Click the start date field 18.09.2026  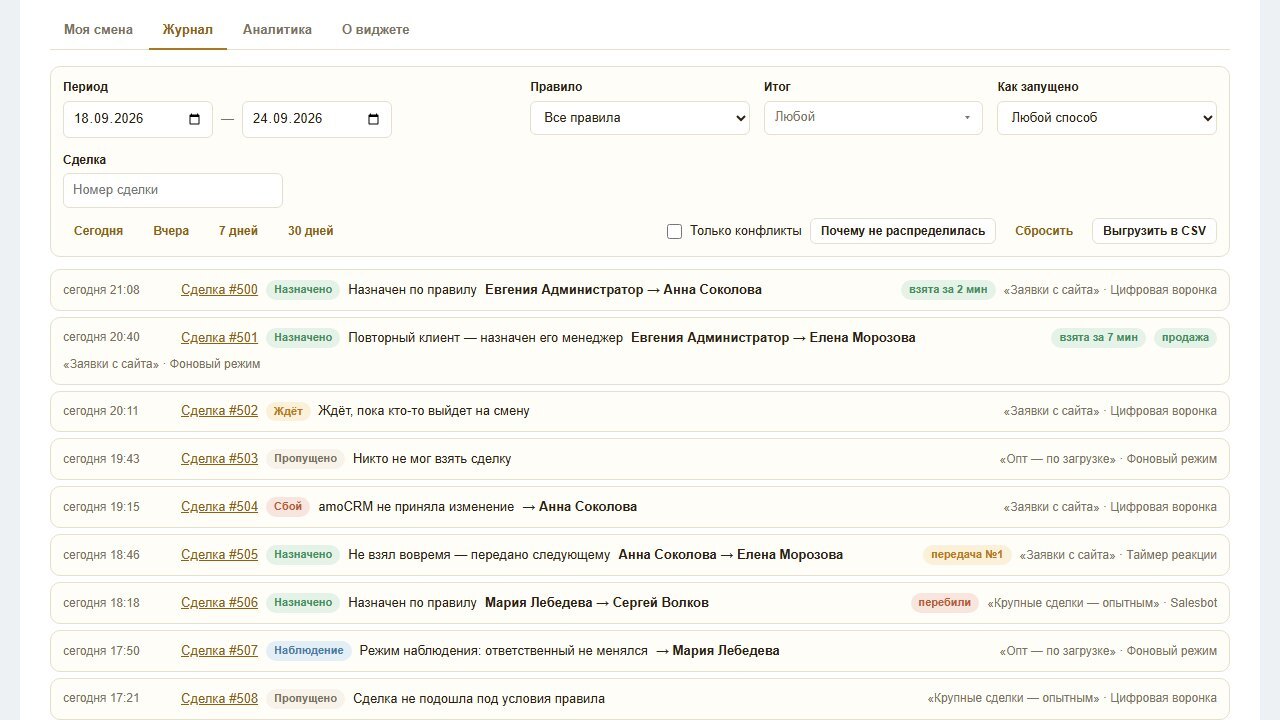click(x=138, y=119)
